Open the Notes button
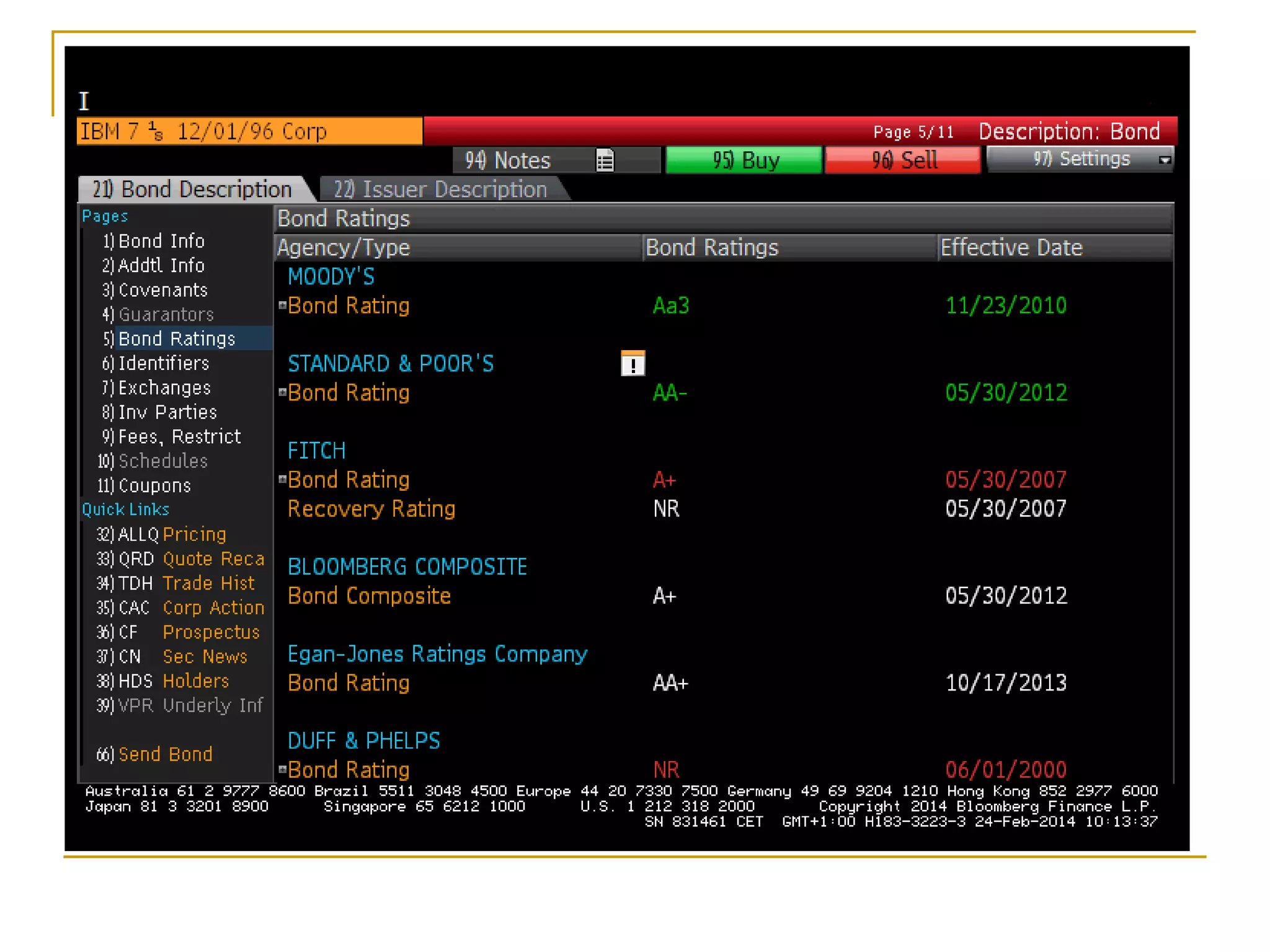The height and width of the screenshot is (952, 1270). click(x=508, y=161)
